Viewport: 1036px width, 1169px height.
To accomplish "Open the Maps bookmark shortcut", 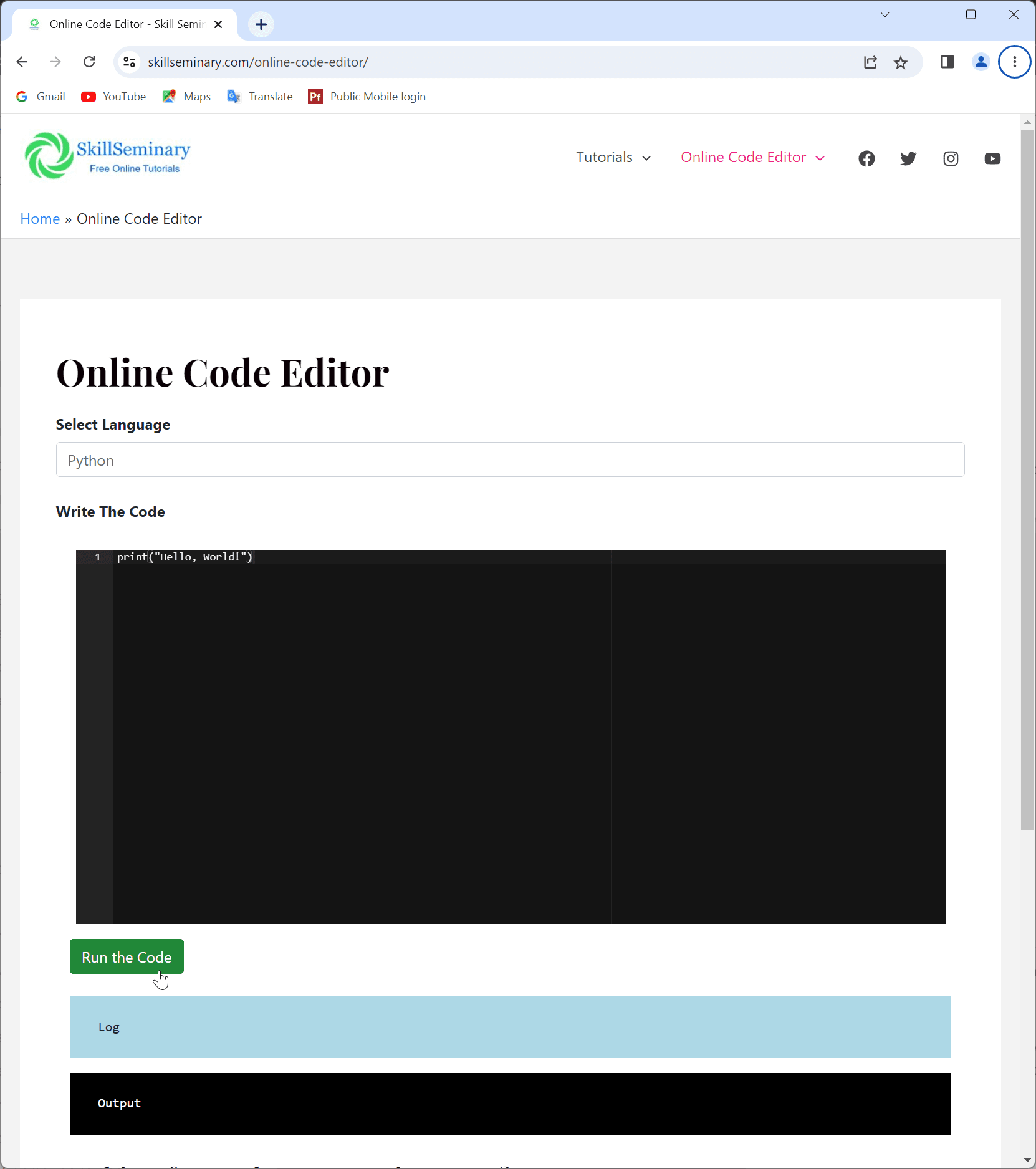I will point(186,96).
